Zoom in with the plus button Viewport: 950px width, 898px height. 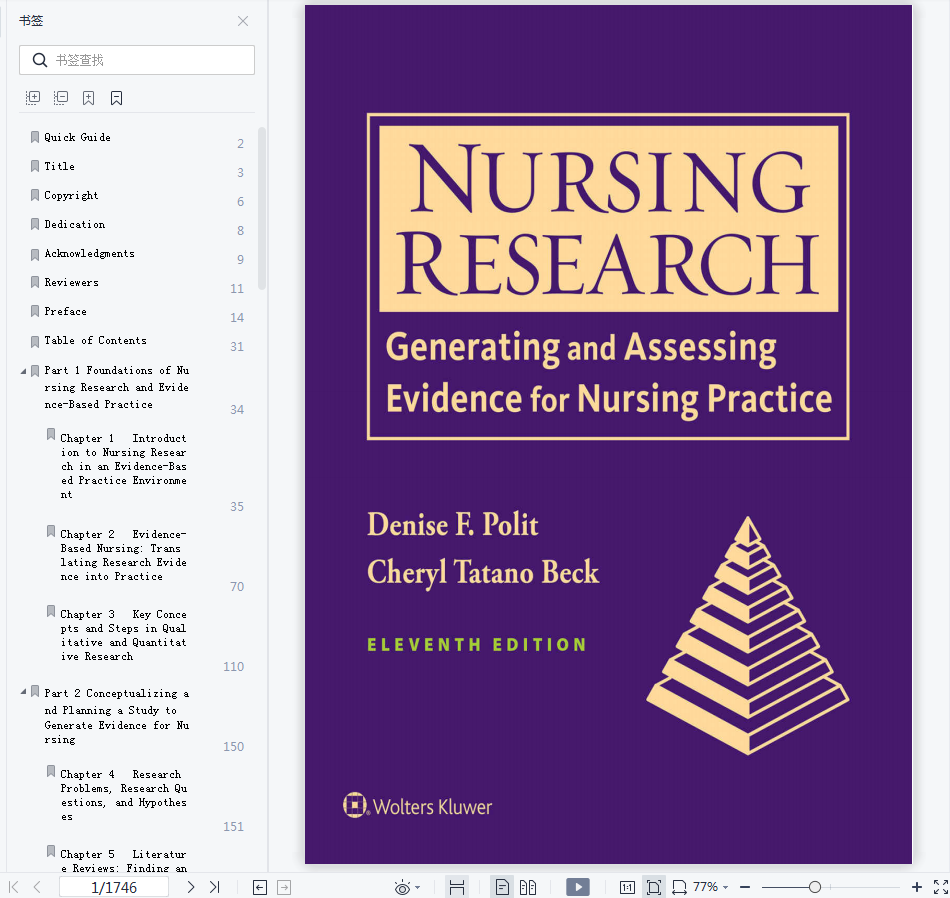tap(917, 887)
